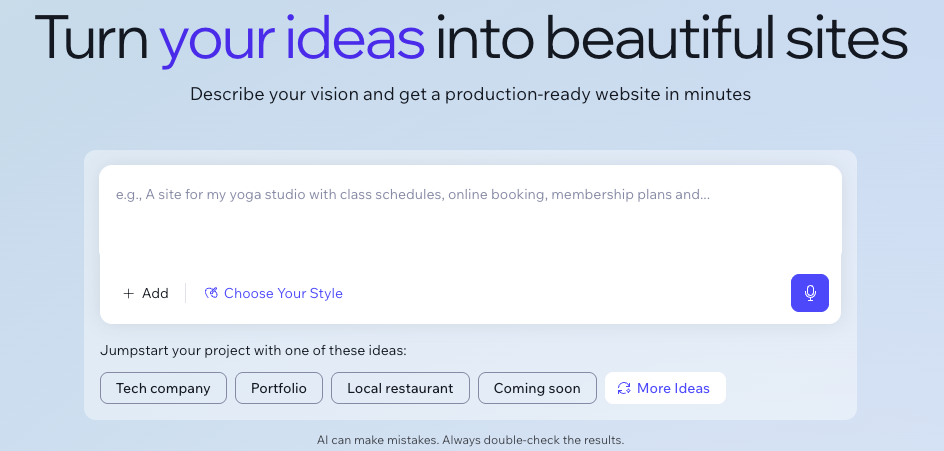Open Choose Your Style options

click(273, 293)
